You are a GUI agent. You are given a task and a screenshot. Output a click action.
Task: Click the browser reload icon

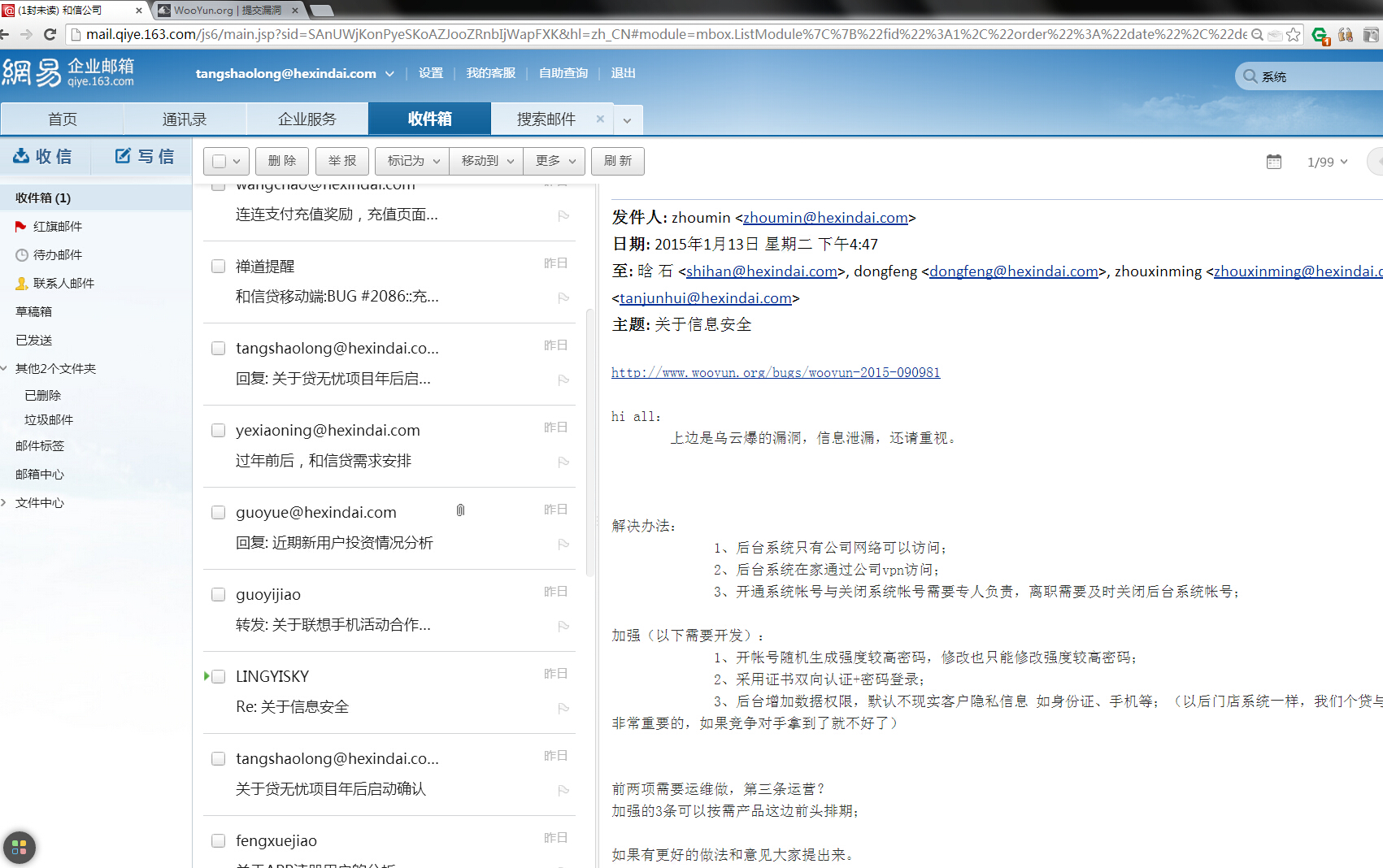tap(50, 34)
